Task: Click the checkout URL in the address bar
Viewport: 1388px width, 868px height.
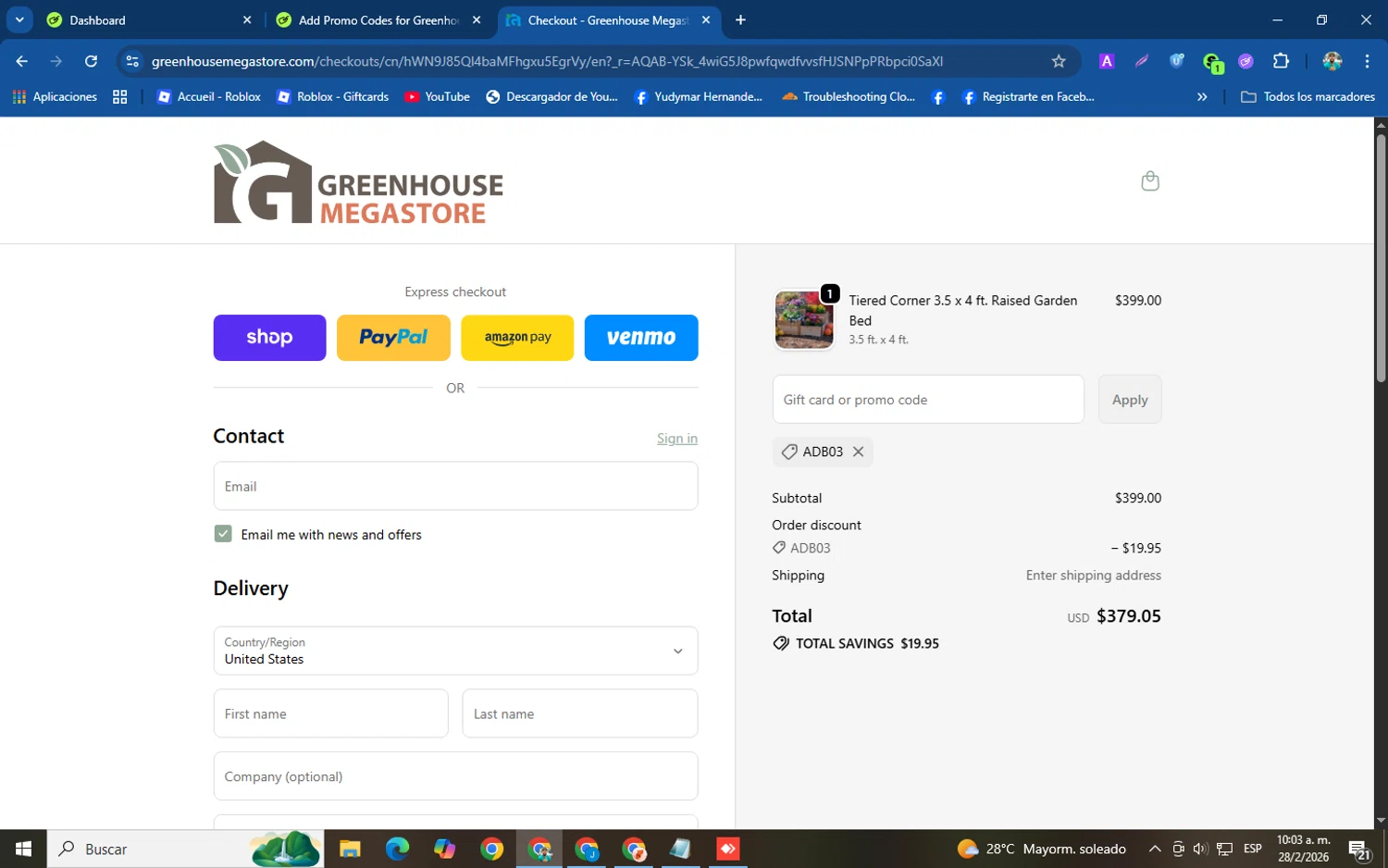Action: coord(547,61)
